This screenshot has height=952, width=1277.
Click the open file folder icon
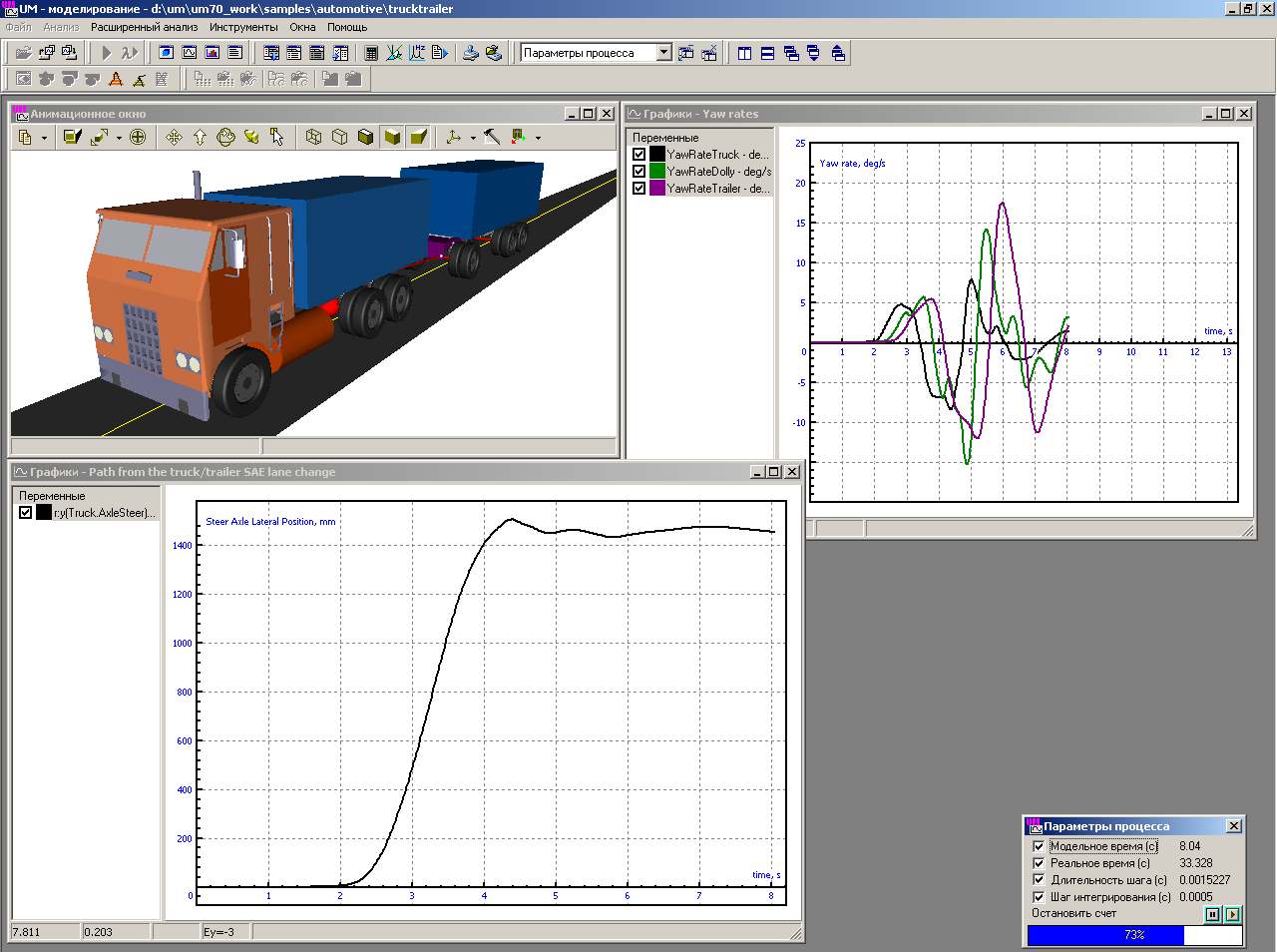23,53
